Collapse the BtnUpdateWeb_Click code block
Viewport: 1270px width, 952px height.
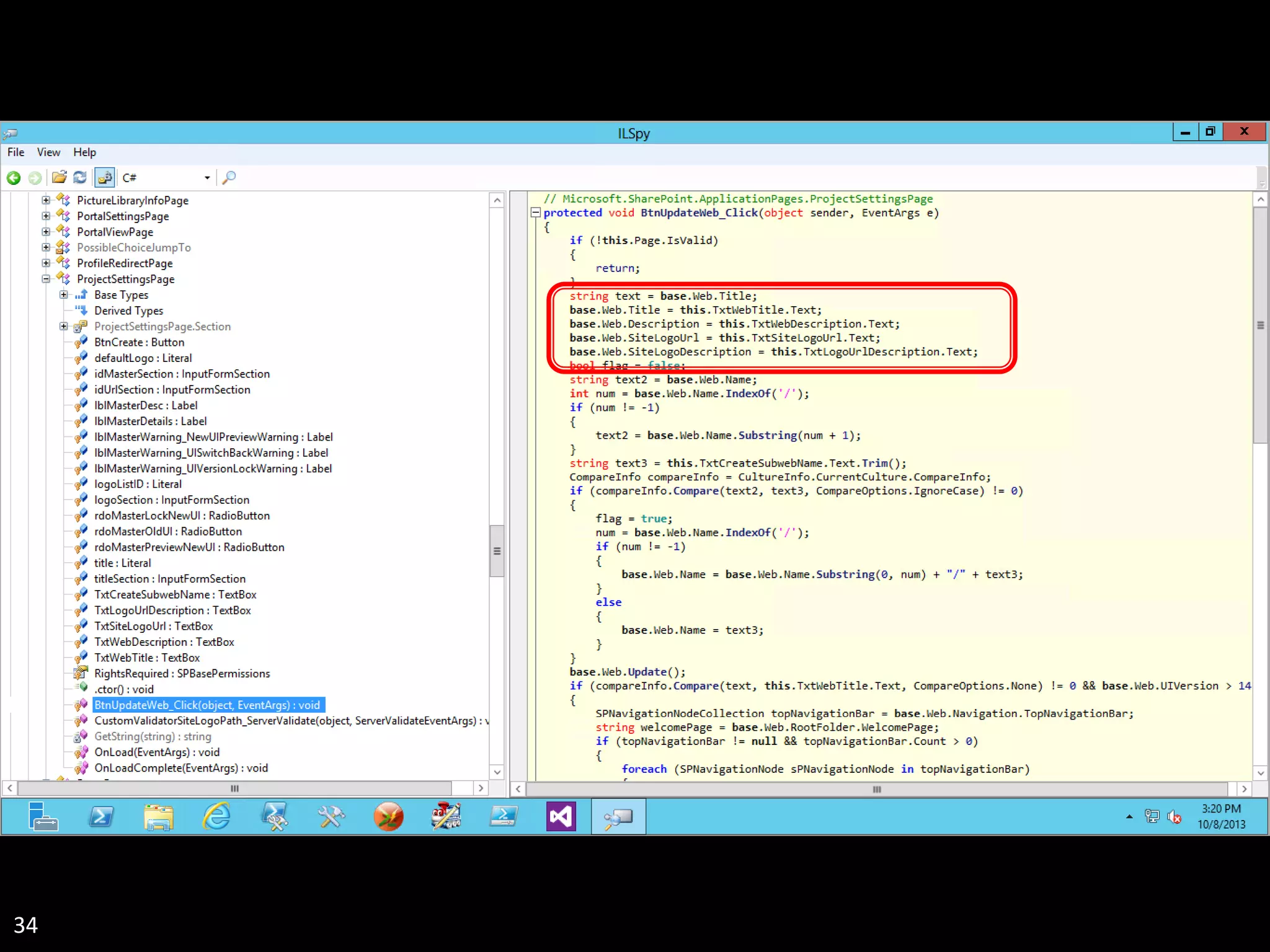point(536,213)
